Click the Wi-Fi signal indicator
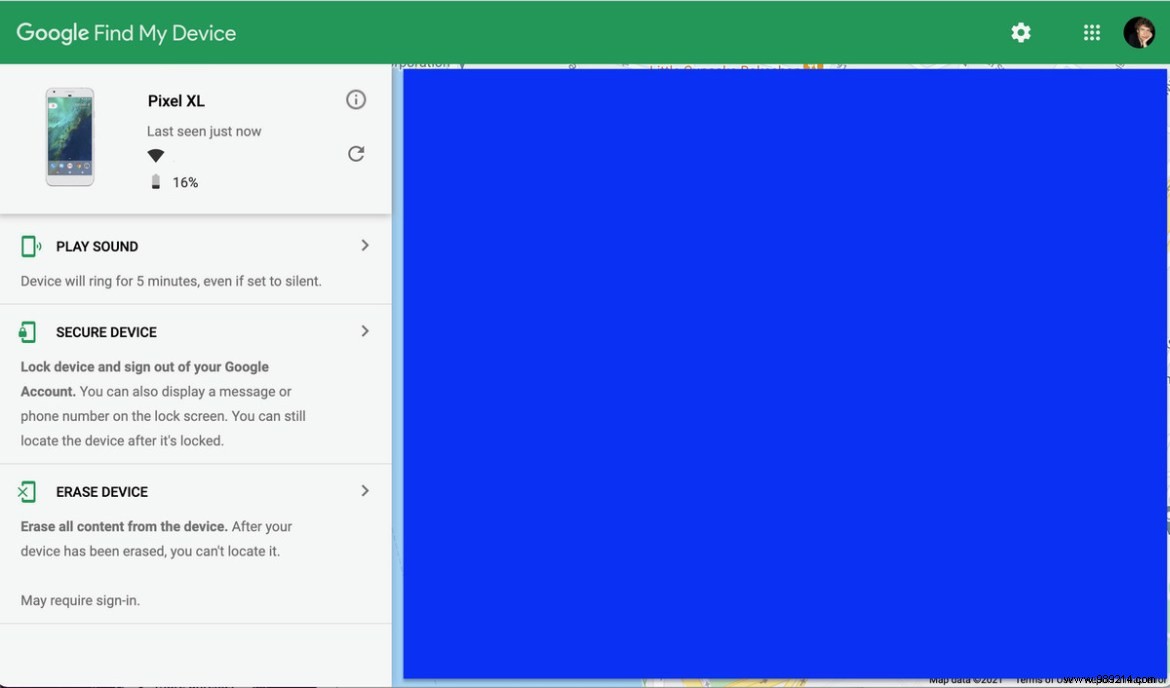The width and height of the screenshot is (1170, 688). point(156,155)
